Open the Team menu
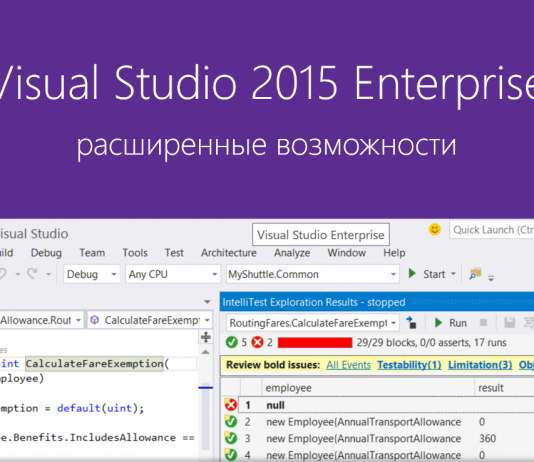534x462 pixels. click(x=92, y=253)
